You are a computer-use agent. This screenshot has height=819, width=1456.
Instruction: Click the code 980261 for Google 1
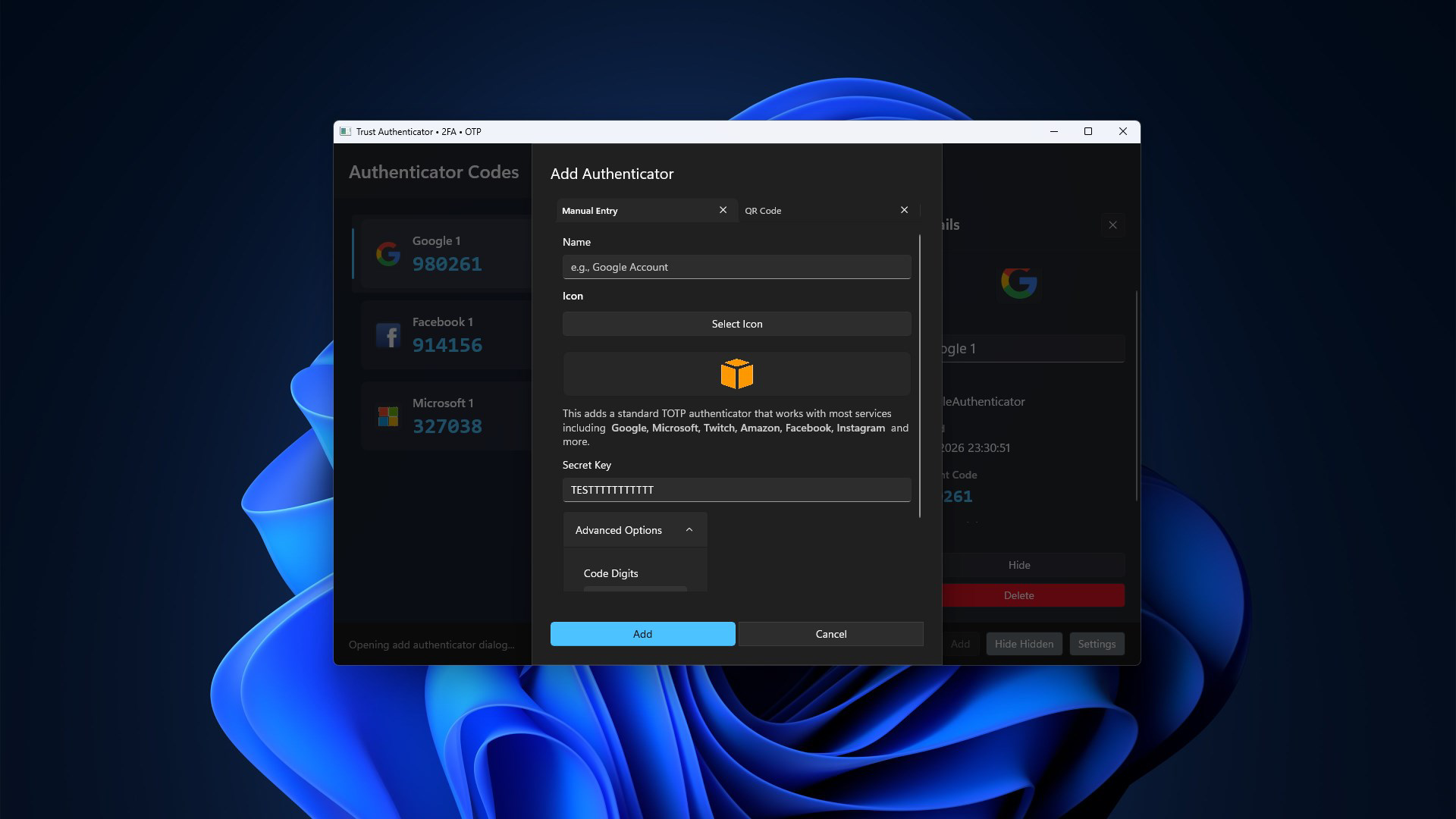(x=447, y=264)
